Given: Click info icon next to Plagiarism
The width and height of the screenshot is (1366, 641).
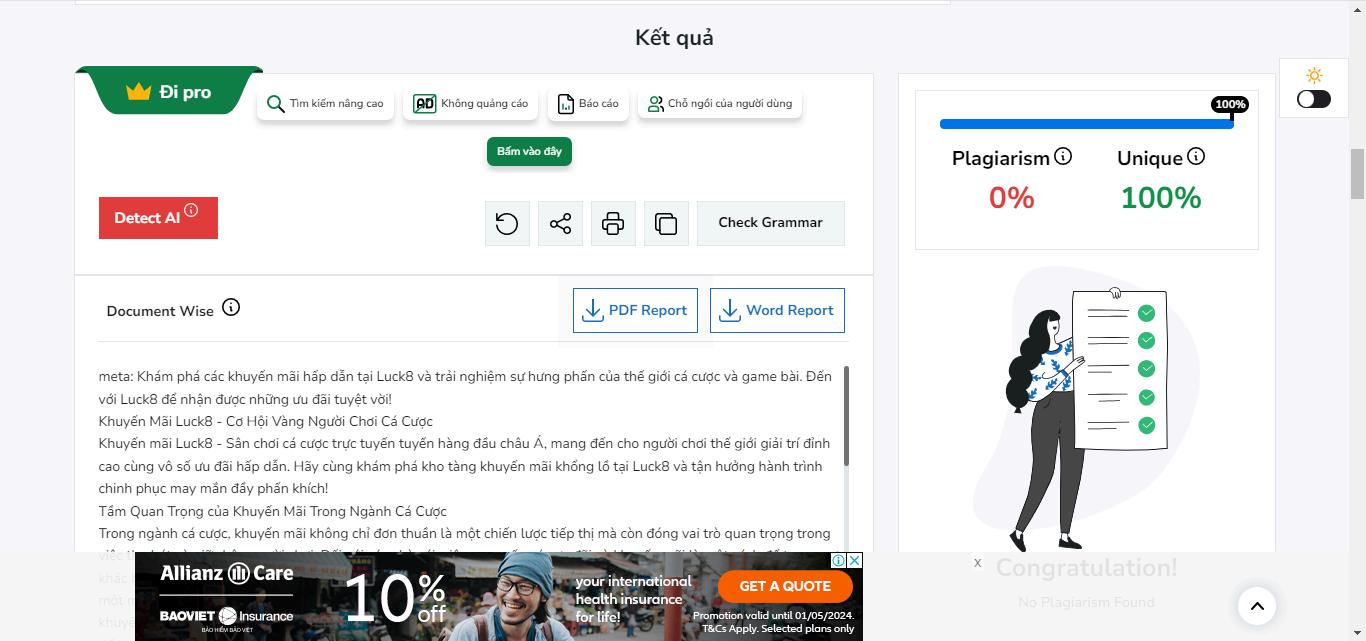Looking at the screenshot, I should [x=1063, y=157].
